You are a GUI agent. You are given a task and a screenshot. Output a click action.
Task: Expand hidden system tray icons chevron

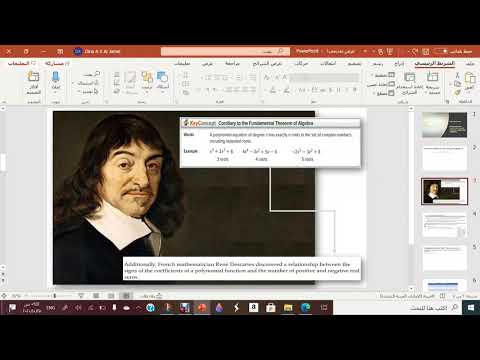point(138,307)
